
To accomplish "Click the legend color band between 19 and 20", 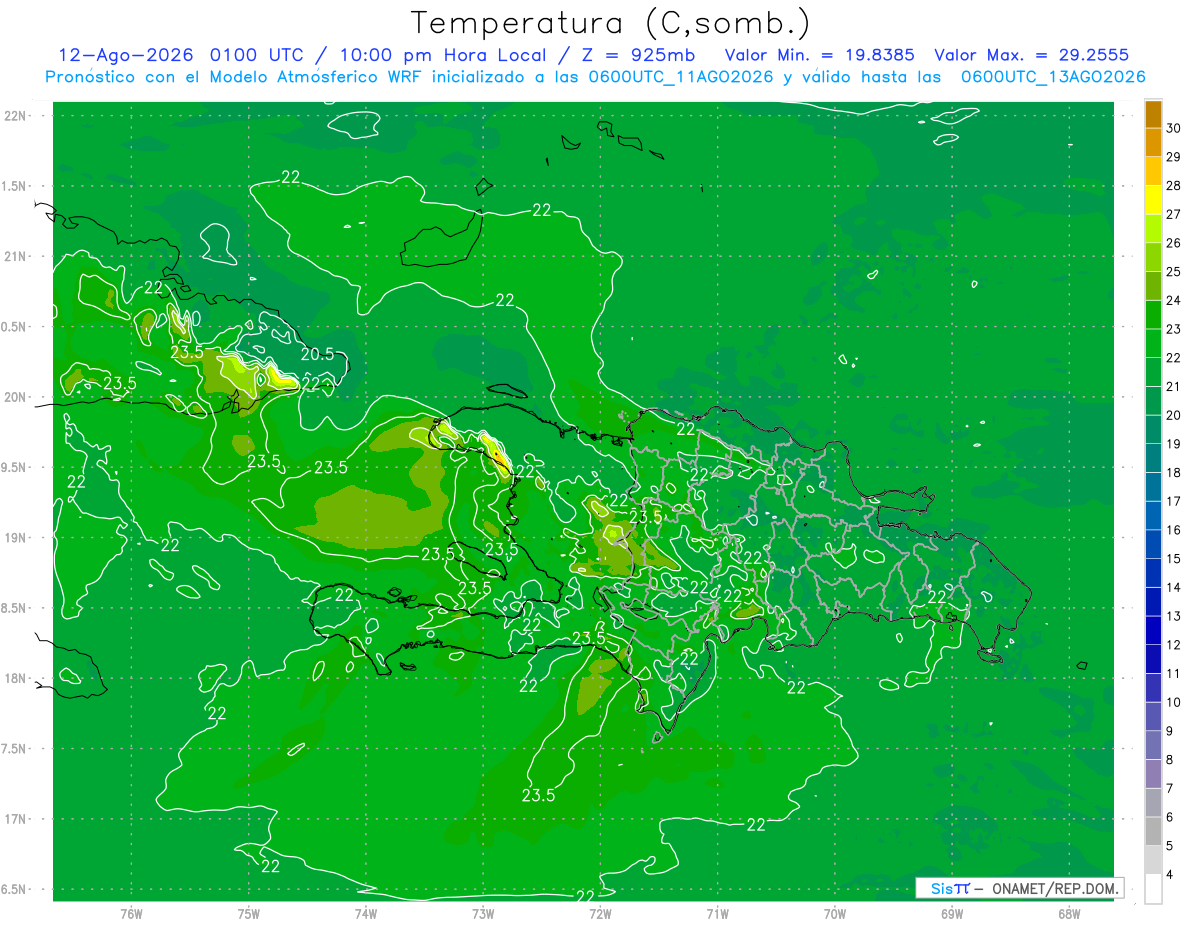I will 1153,429.
